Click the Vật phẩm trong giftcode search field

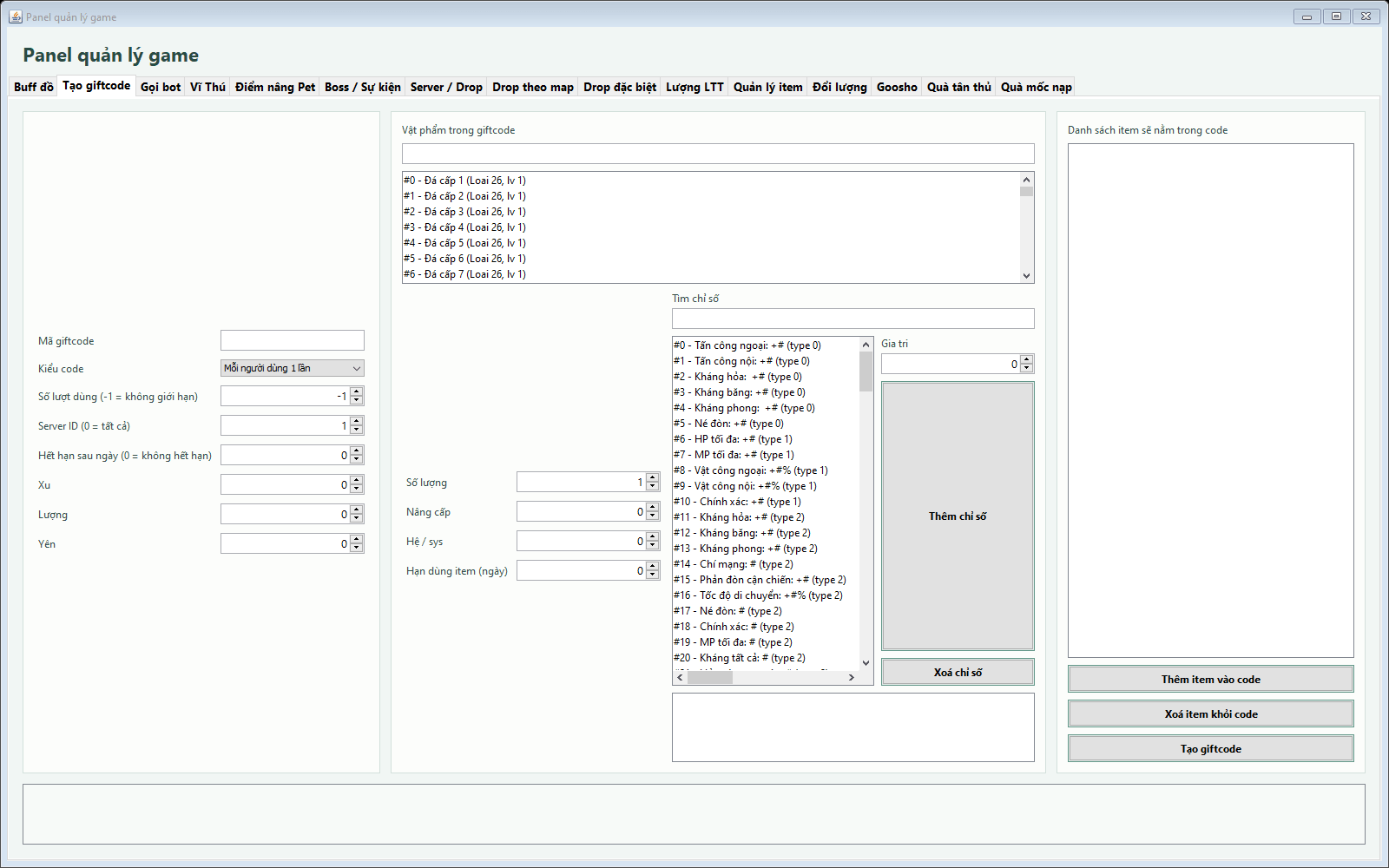(x=718, y=154)
